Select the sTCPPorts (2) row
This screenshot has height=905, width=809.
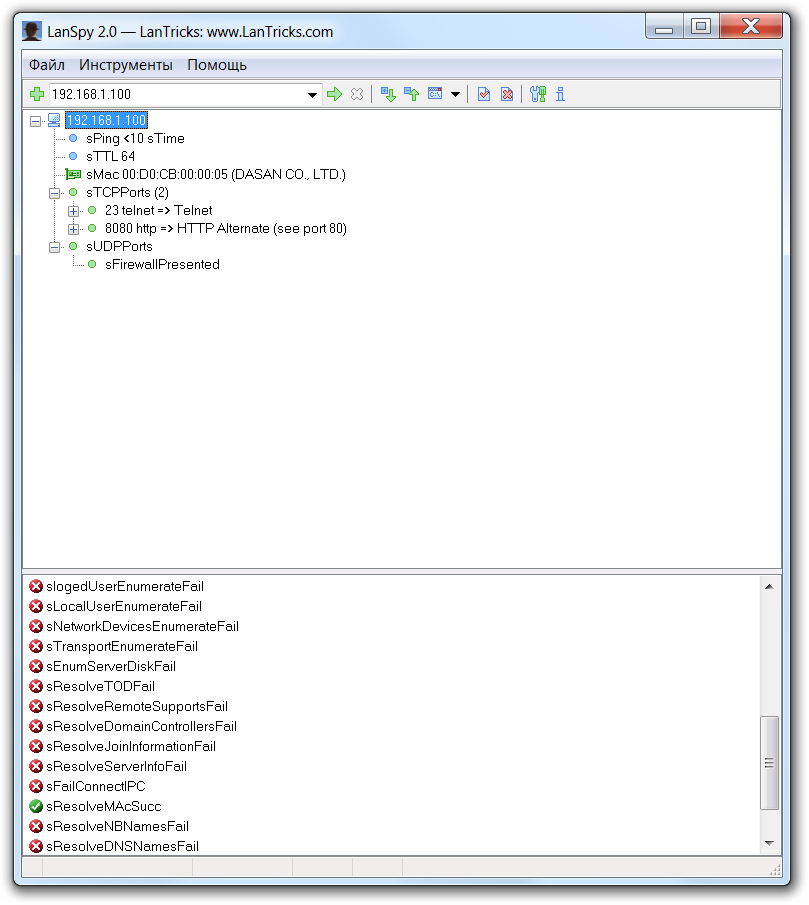coord(127,192)
